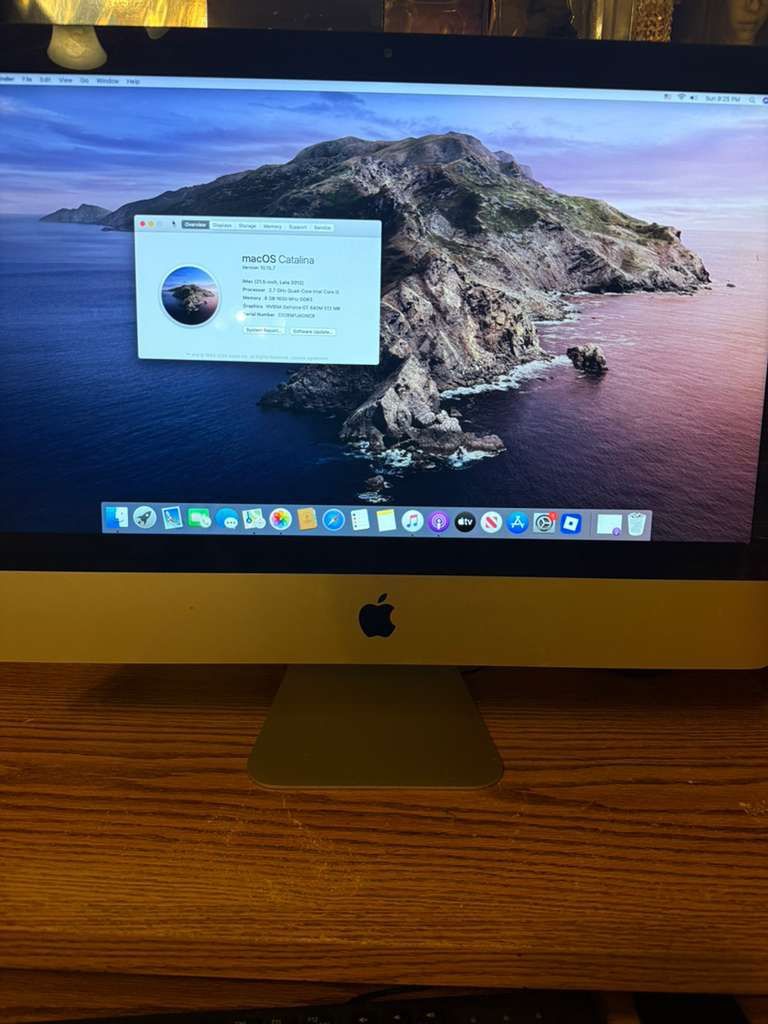Open Messages from the dock
This screenshot has width=768, height=1024.
(227, 519)
